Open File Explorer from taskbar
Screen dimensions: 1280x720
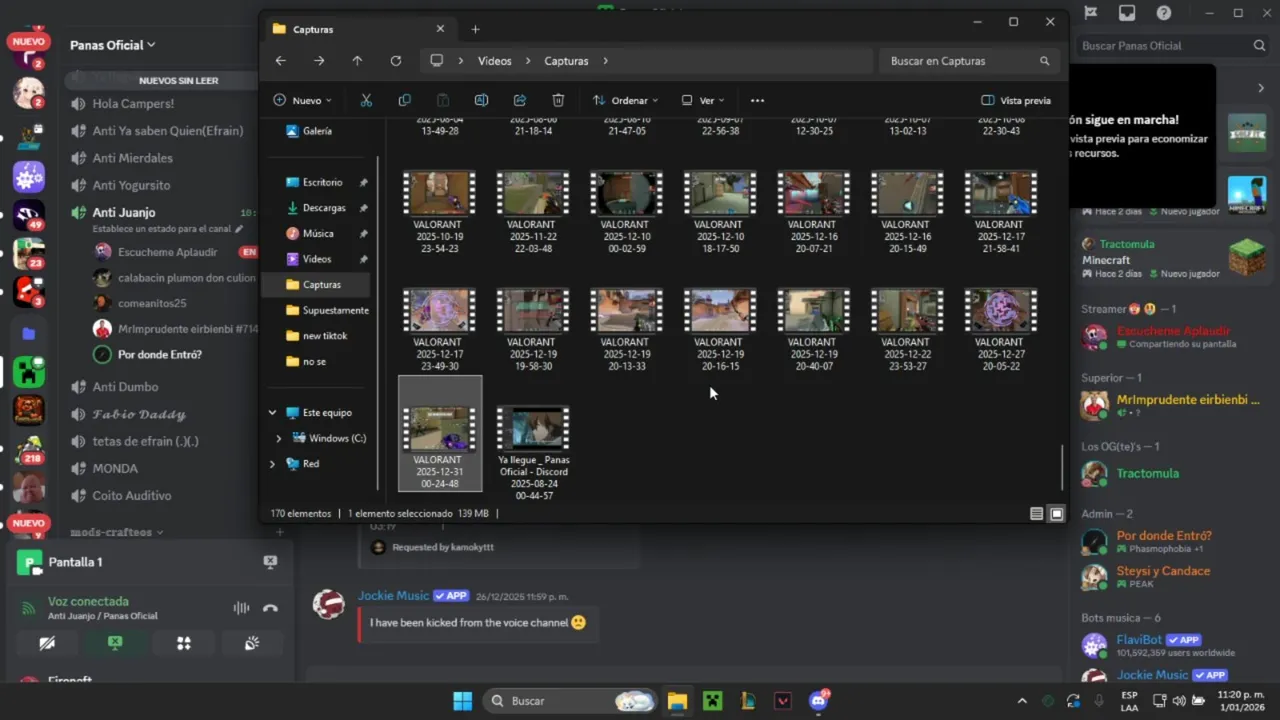coord(677,701)
